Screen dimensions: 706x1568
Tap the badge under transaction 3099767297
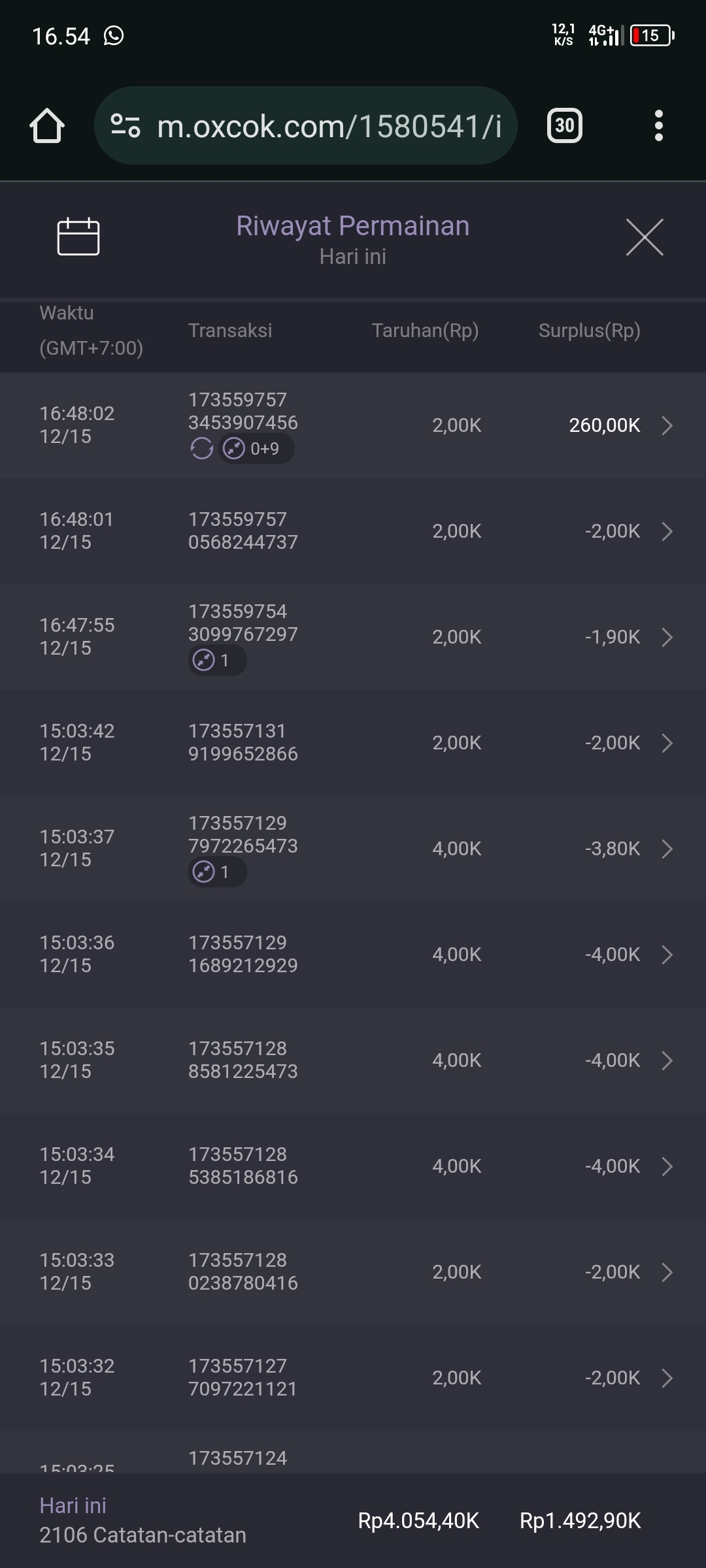click(217, 661)
